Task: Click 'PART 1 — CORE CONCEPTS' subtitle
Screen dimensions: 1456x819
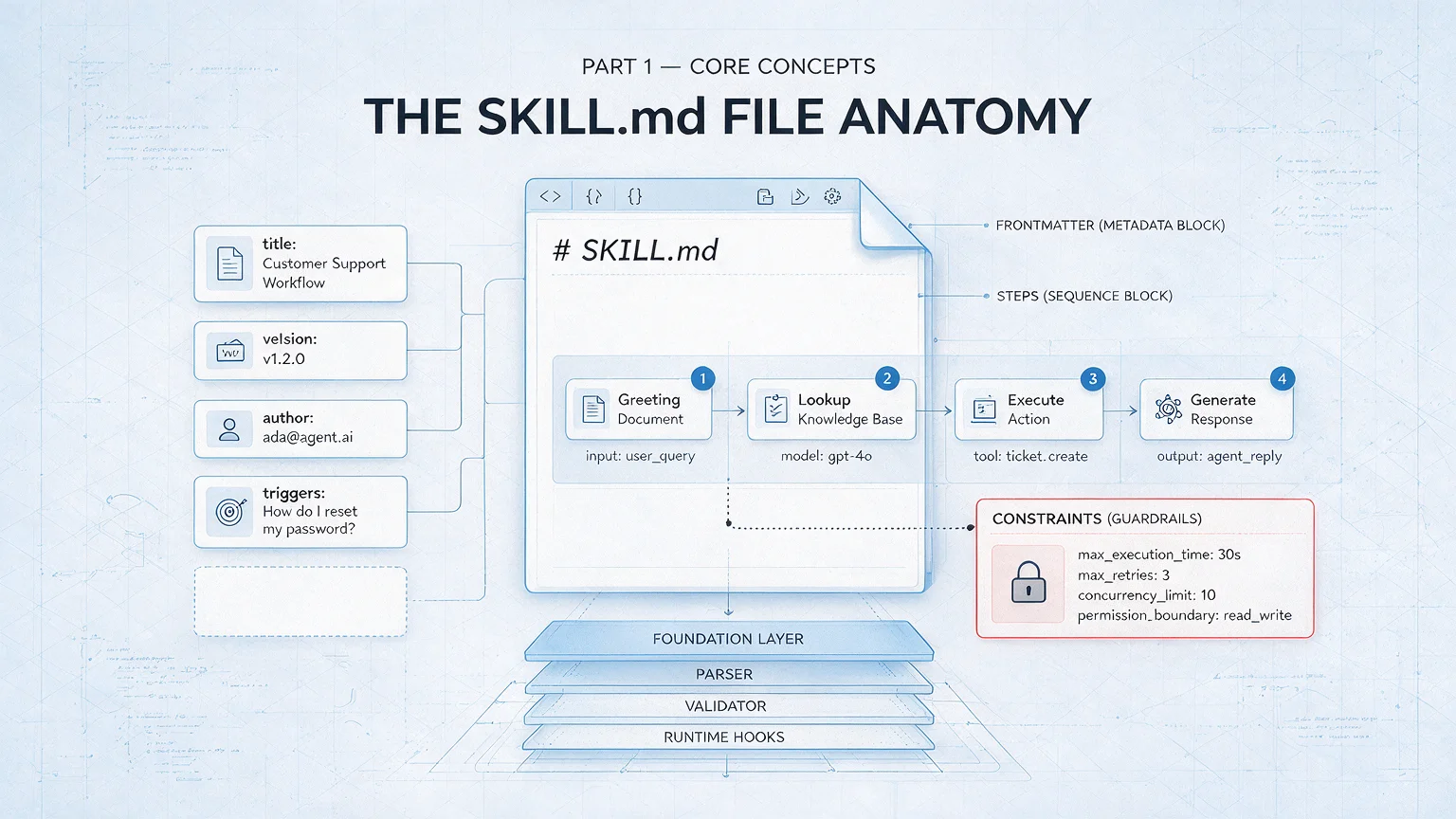Action: pos(728,66)
